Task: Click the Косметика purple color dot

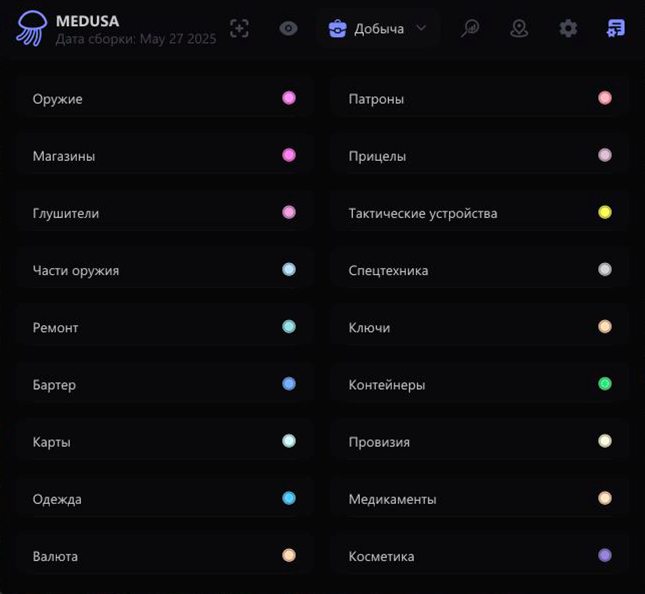Action: point(605,555)
